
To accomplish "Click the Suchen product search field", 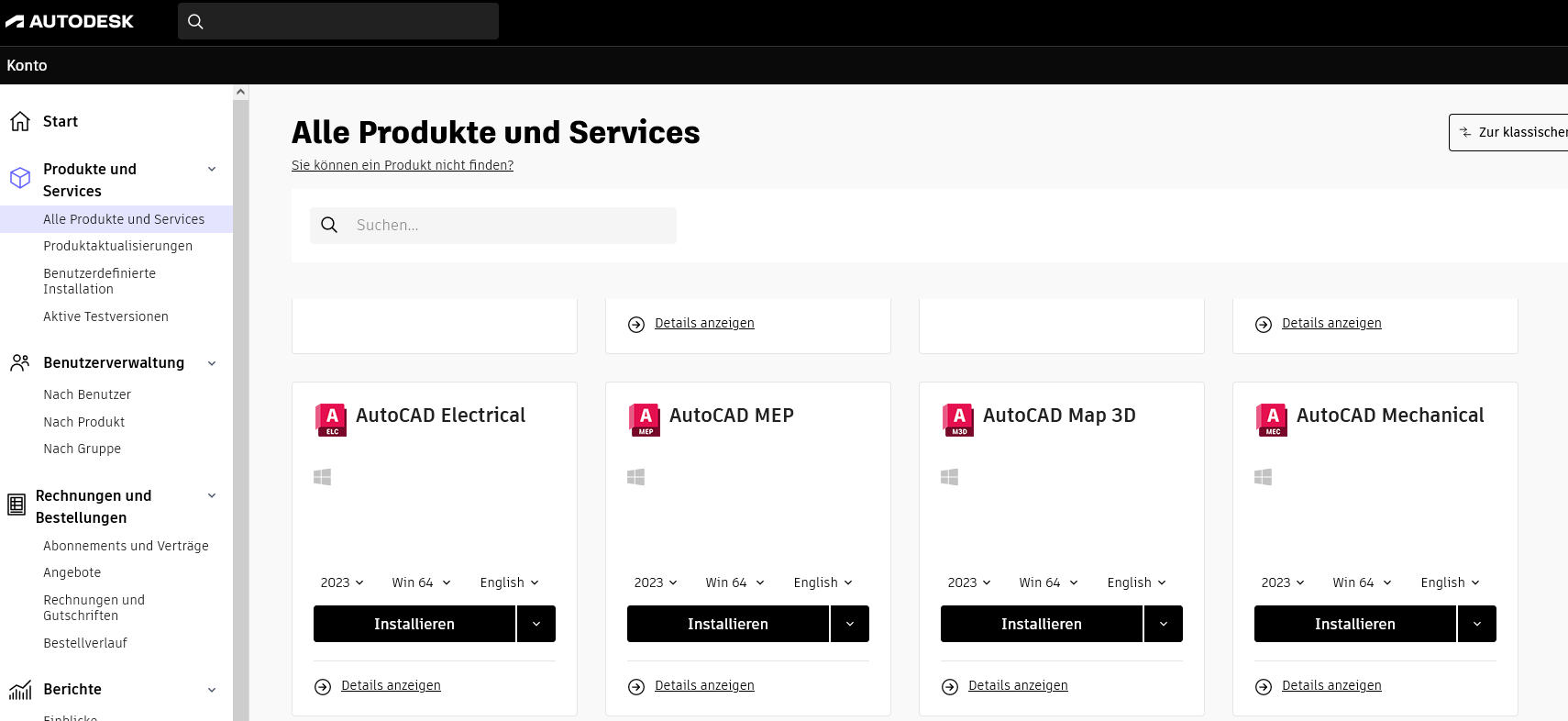I will [493, 226].
